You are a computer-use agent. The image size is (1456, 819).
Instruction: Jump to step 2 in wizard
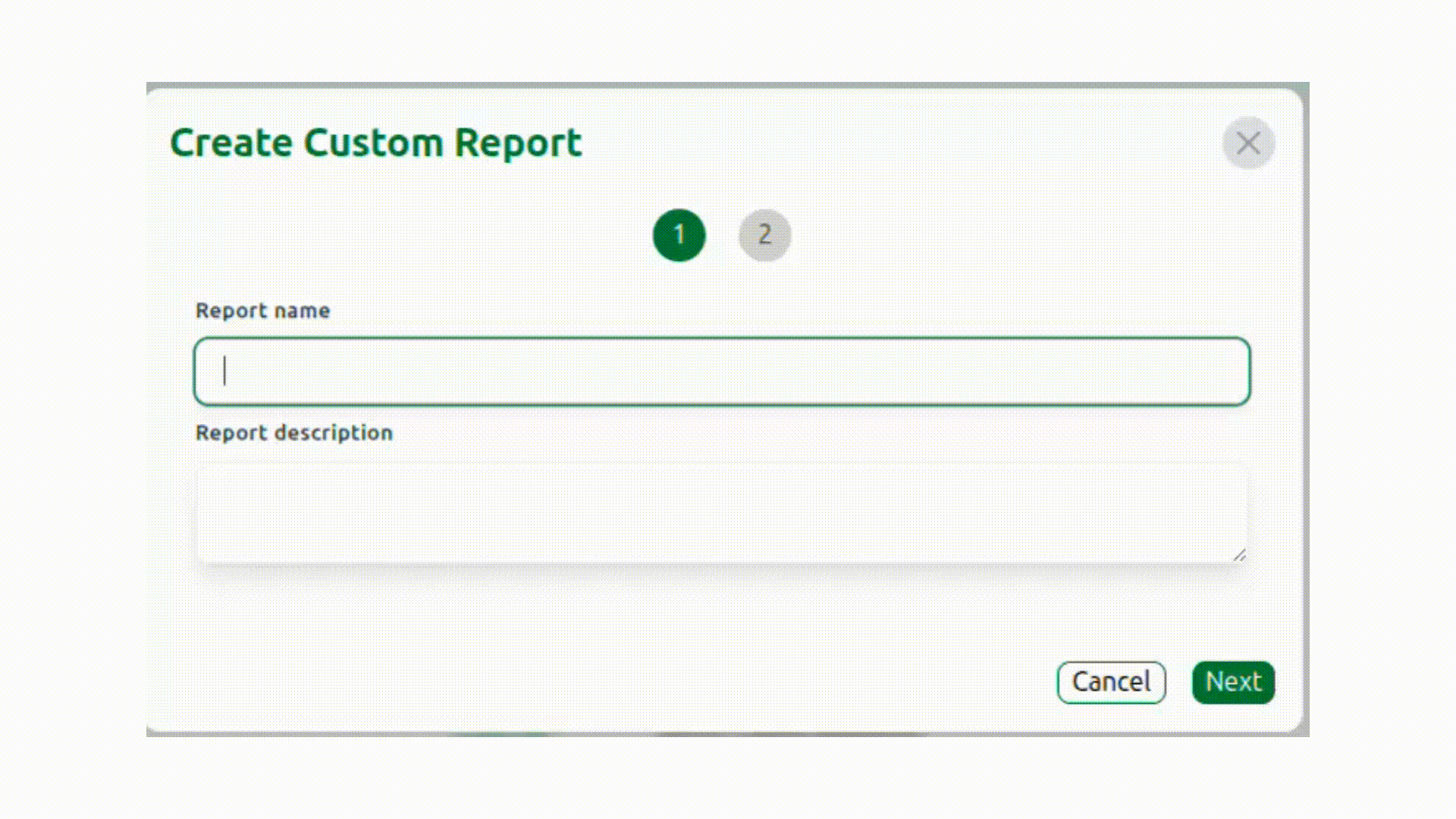[x=764, y=235]
